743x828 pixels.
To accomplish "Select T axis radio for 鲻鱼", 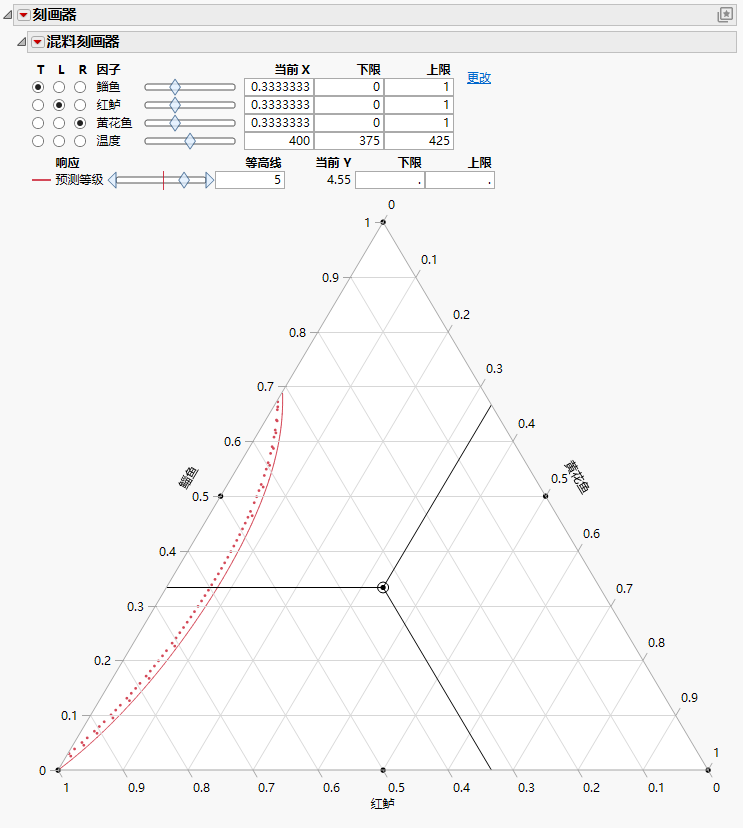I will [x=38, y=87].
